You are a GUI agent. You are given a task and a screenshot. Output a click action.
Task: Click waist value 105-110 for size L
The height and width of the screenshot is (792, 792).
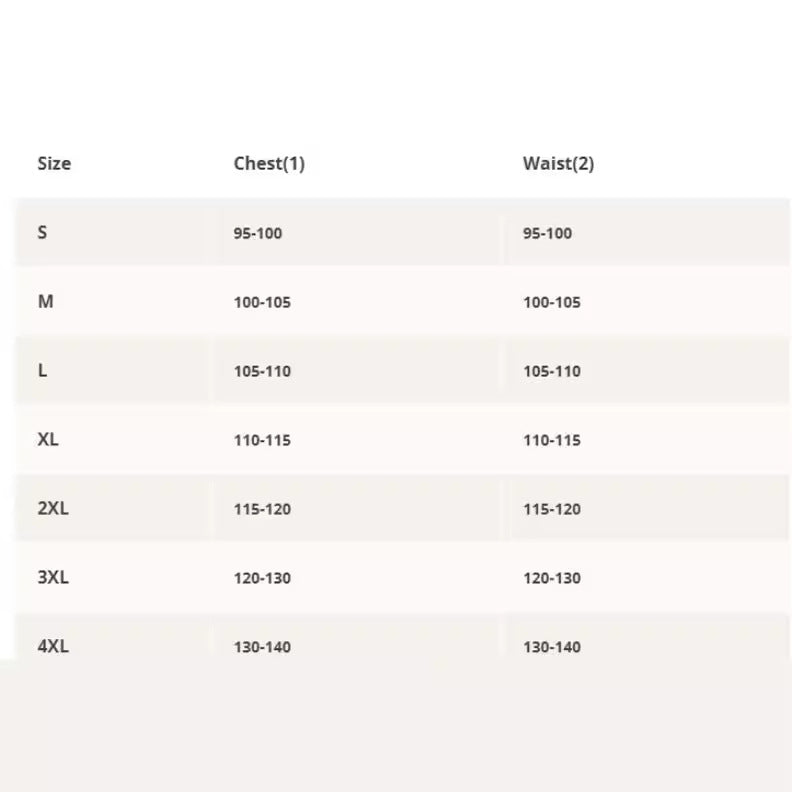tap(551, 371)
